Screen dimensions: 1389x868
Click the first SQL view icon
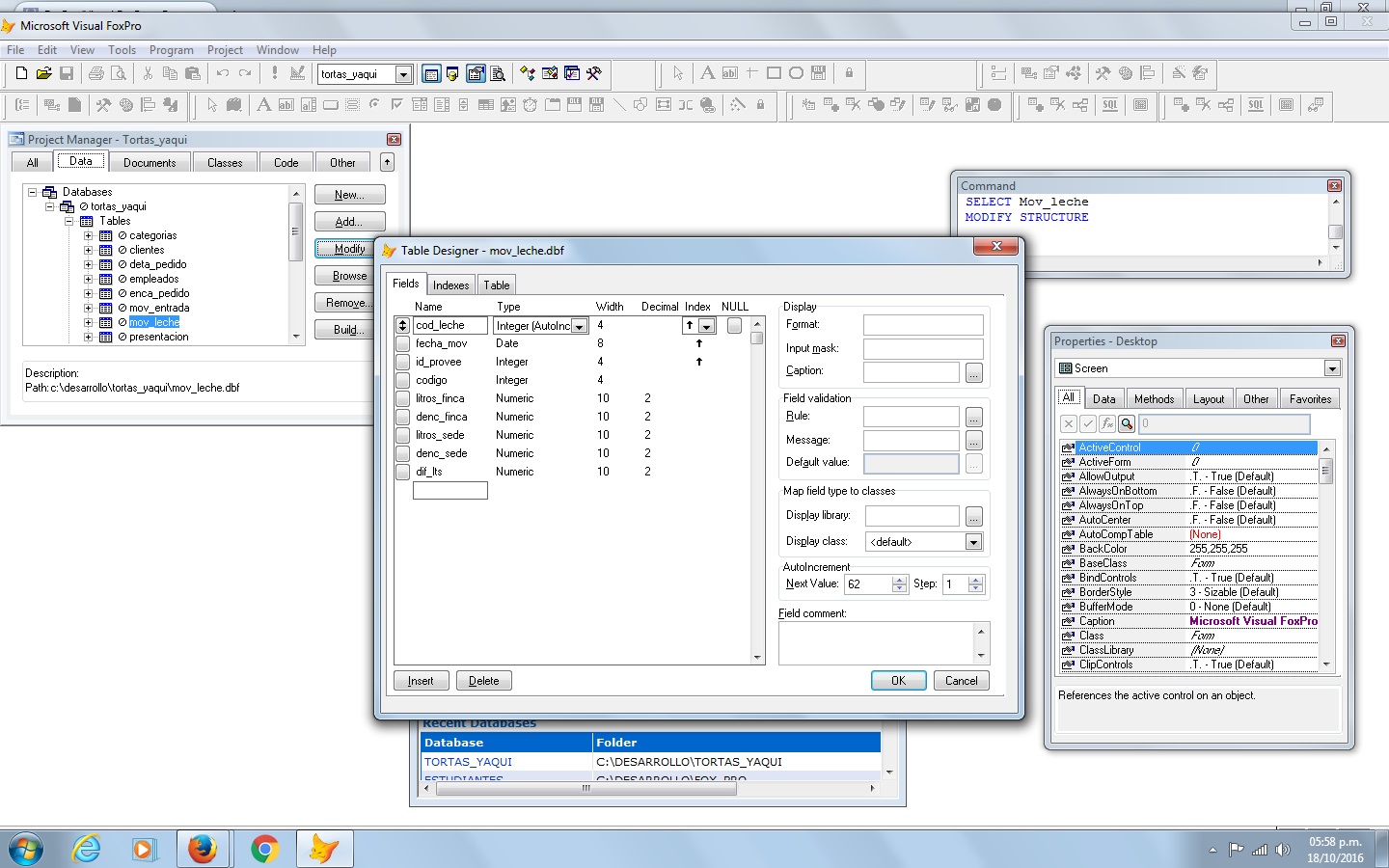click(1110, 104)
